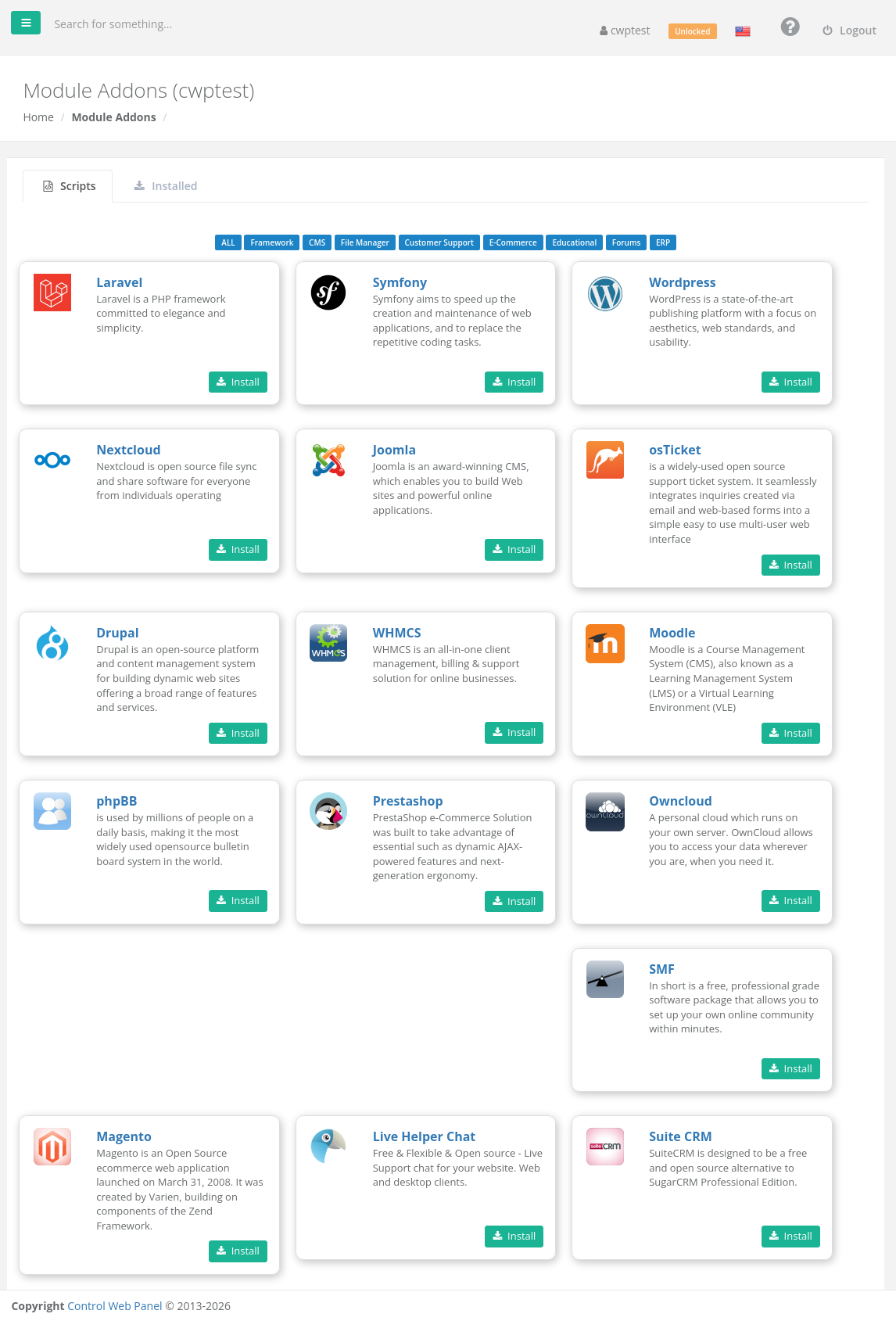The height and width of the screenshot is (1321, 896).
Task: Click the Laravel logo icon
Action: pos(52,293)
